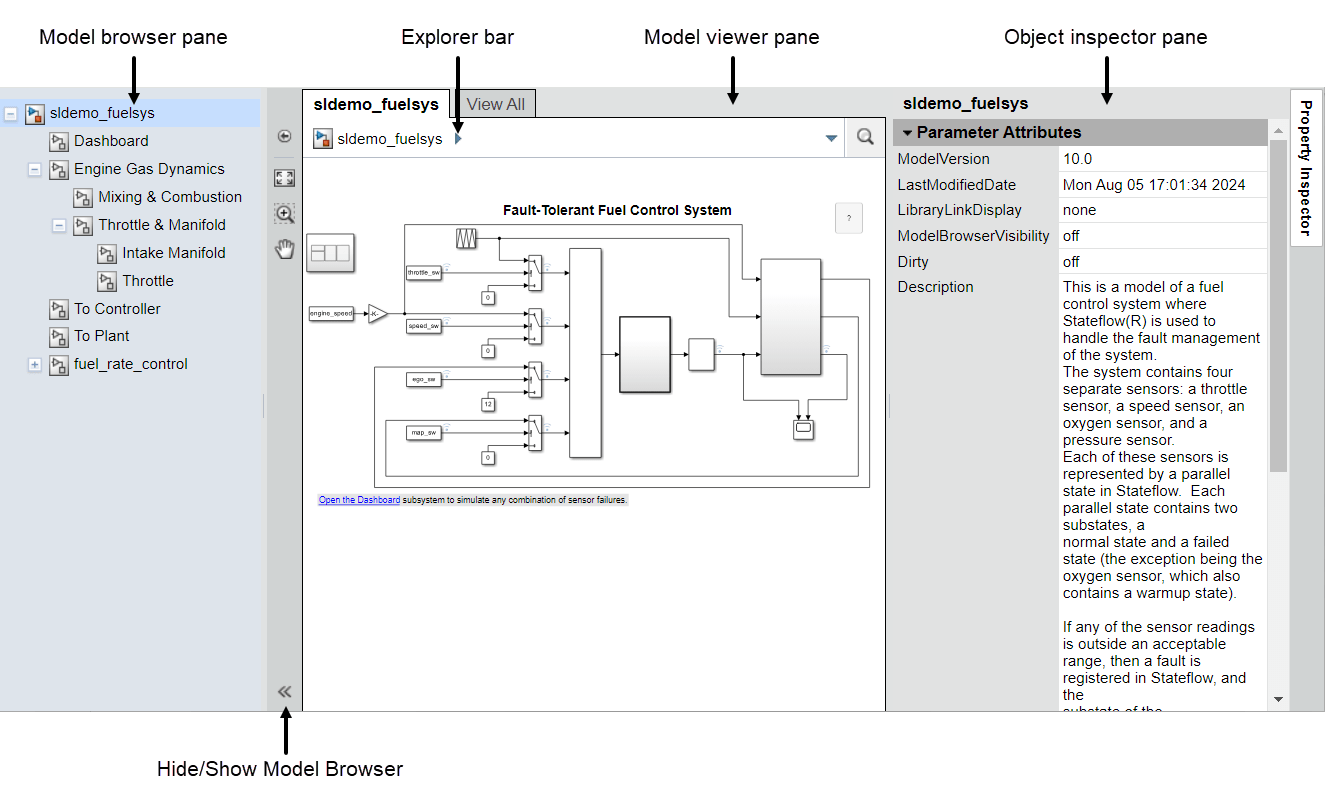Screen dimensions: 1325x802
Task: Expand the fuel_rate_control tree node
Action: (35, 364)
